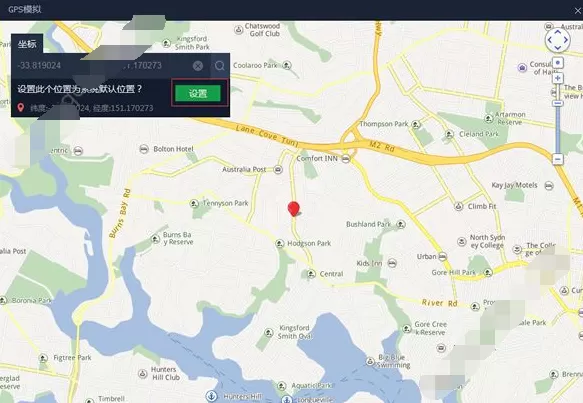Viewport: 583px width, 403px height.
Task: Click the green 设置 button
Action: click(x=198, y=93)
